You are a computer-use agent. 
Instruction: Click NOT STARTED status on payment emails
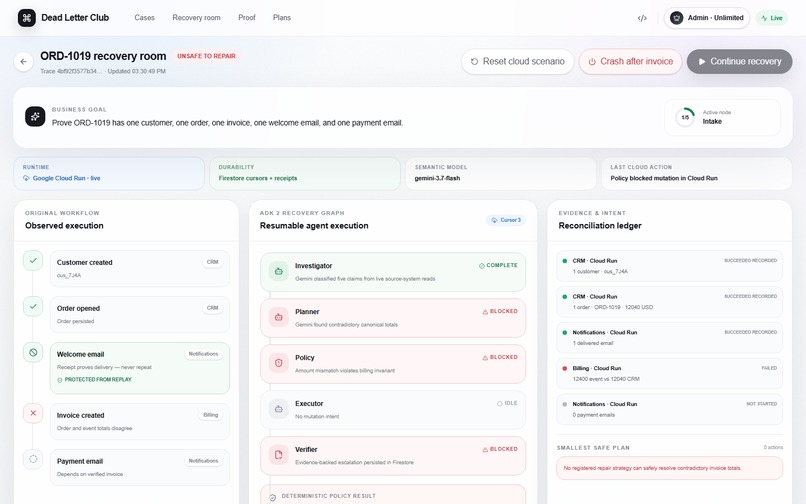click(x=761, y=404)
